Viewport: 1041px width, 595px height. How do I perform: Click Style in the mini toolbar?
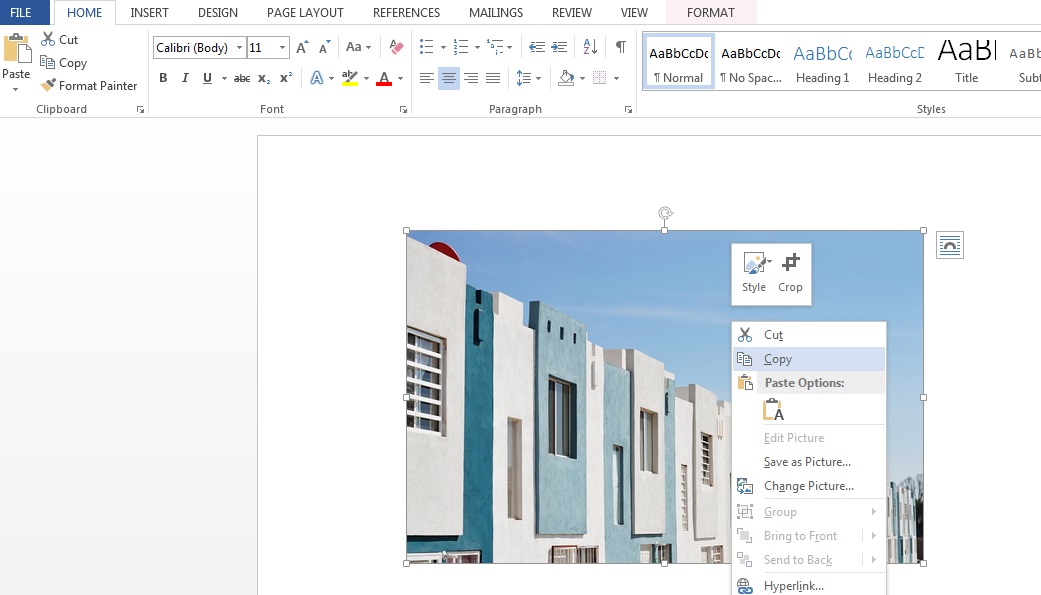[x=754, y=273]
